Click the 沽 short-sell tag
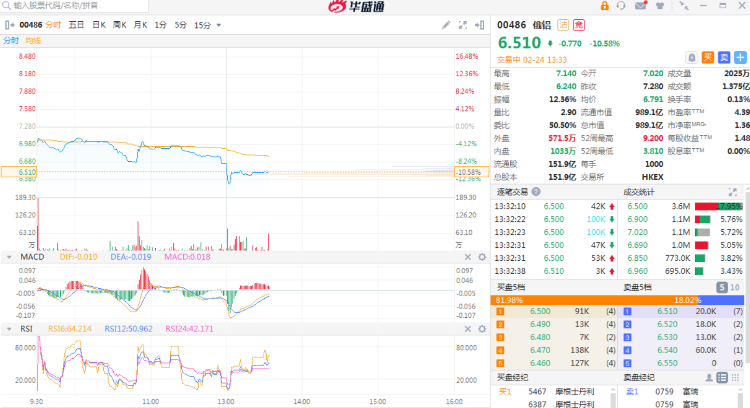Image resolution: width=750 pixels, height=408 pixels. tap(563, 25)
